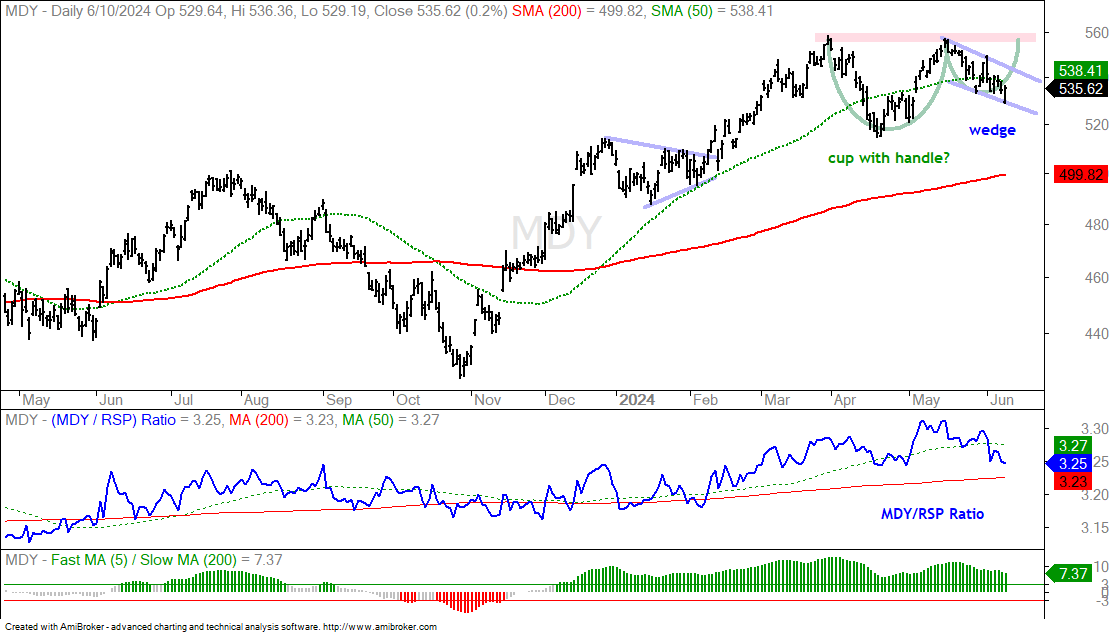This screenshot has height=632, width=1113.
Task: Click the 2024 year marker on time axis
Action: pyautogui.click(x=637, y=400)
